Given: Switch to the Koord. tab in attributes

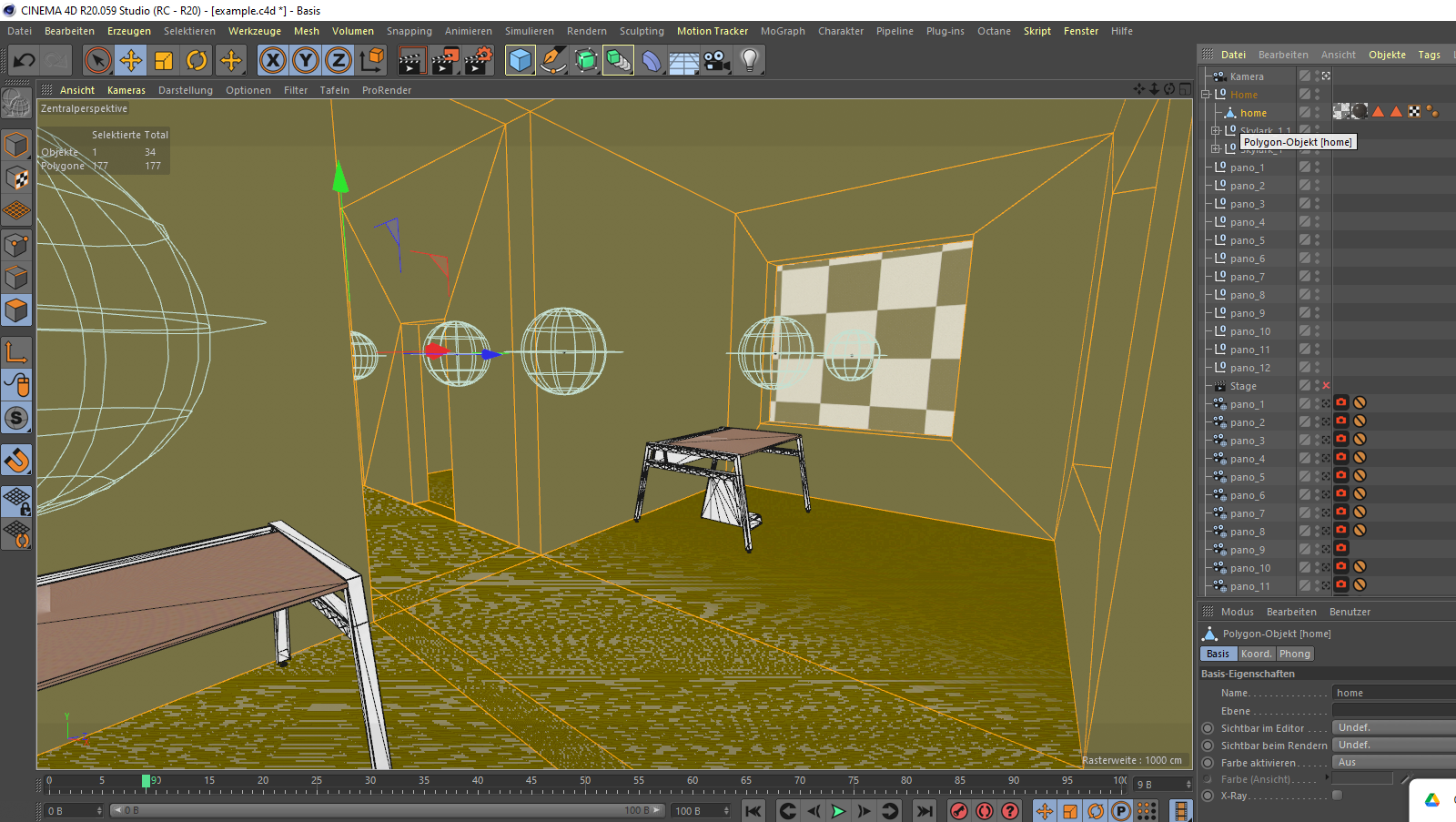Looking at the screenshot, I should [x=1256, y=653].
